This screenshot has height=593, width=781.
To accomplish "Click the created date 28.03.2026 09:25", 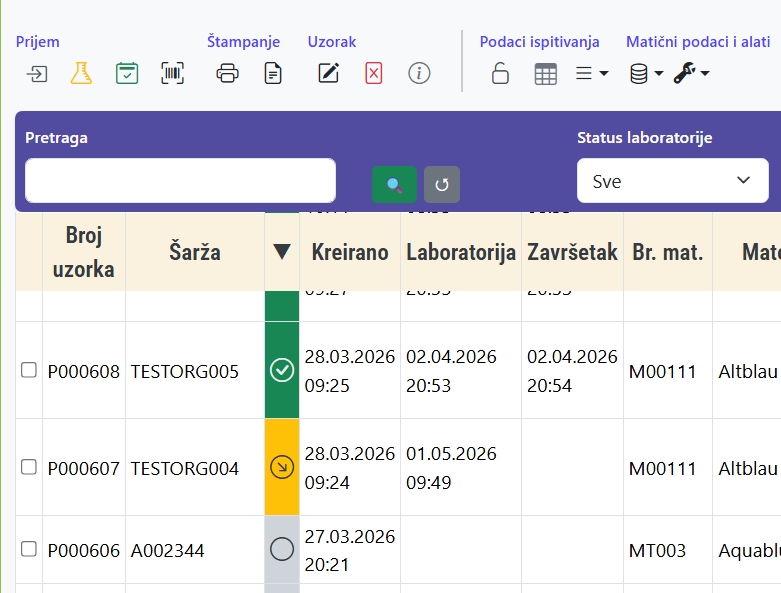I will (350, 371).
